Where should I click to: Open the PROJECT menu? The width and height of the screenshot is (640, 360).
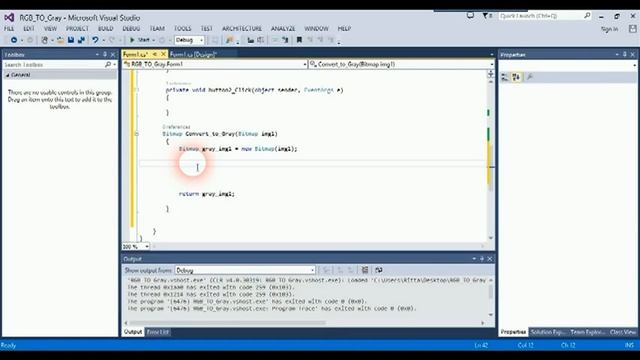pos(77,29)
